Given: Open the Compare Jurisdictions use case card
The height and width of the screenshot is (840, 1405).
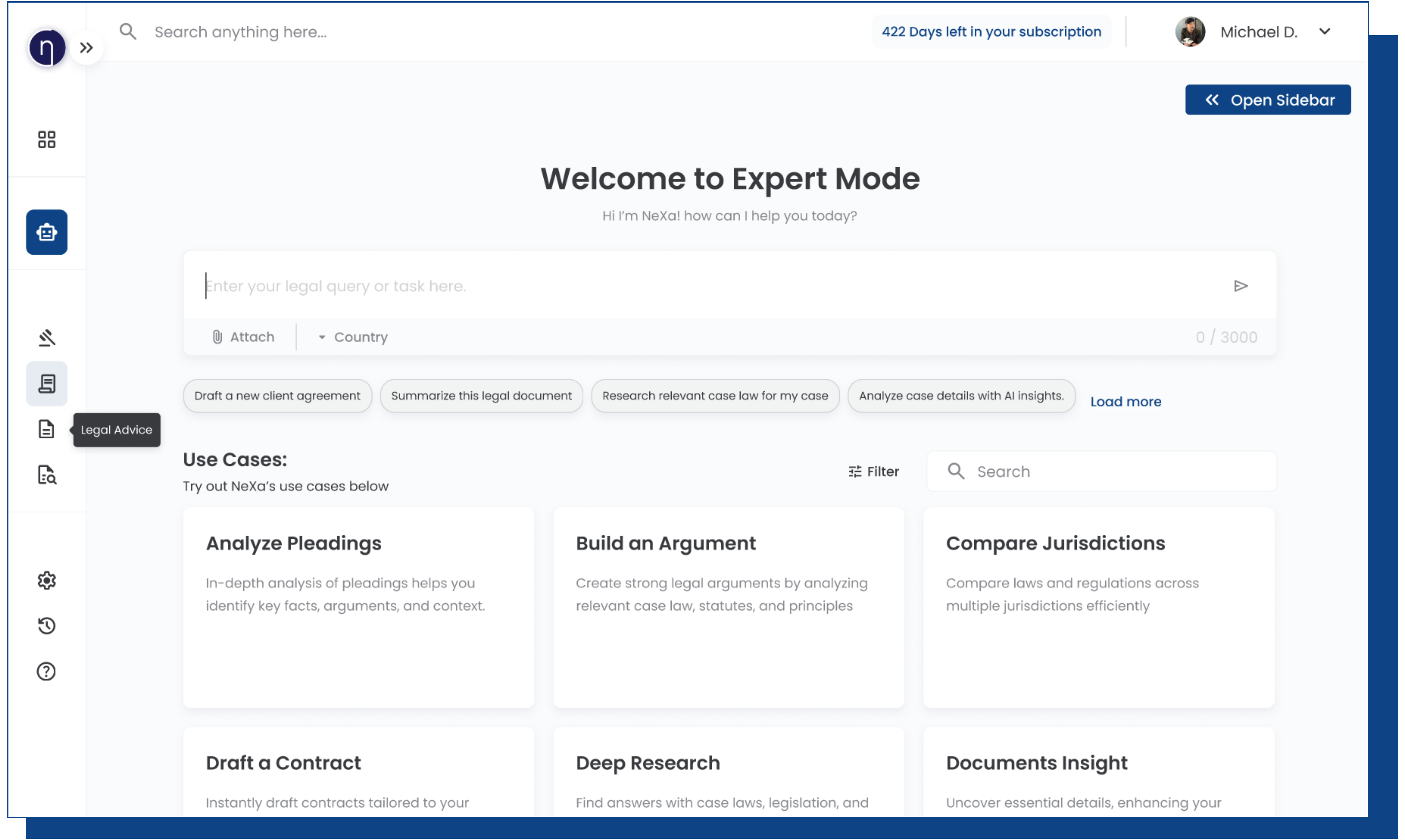Looking at the screenshot, I should [x=1099, y=608].
